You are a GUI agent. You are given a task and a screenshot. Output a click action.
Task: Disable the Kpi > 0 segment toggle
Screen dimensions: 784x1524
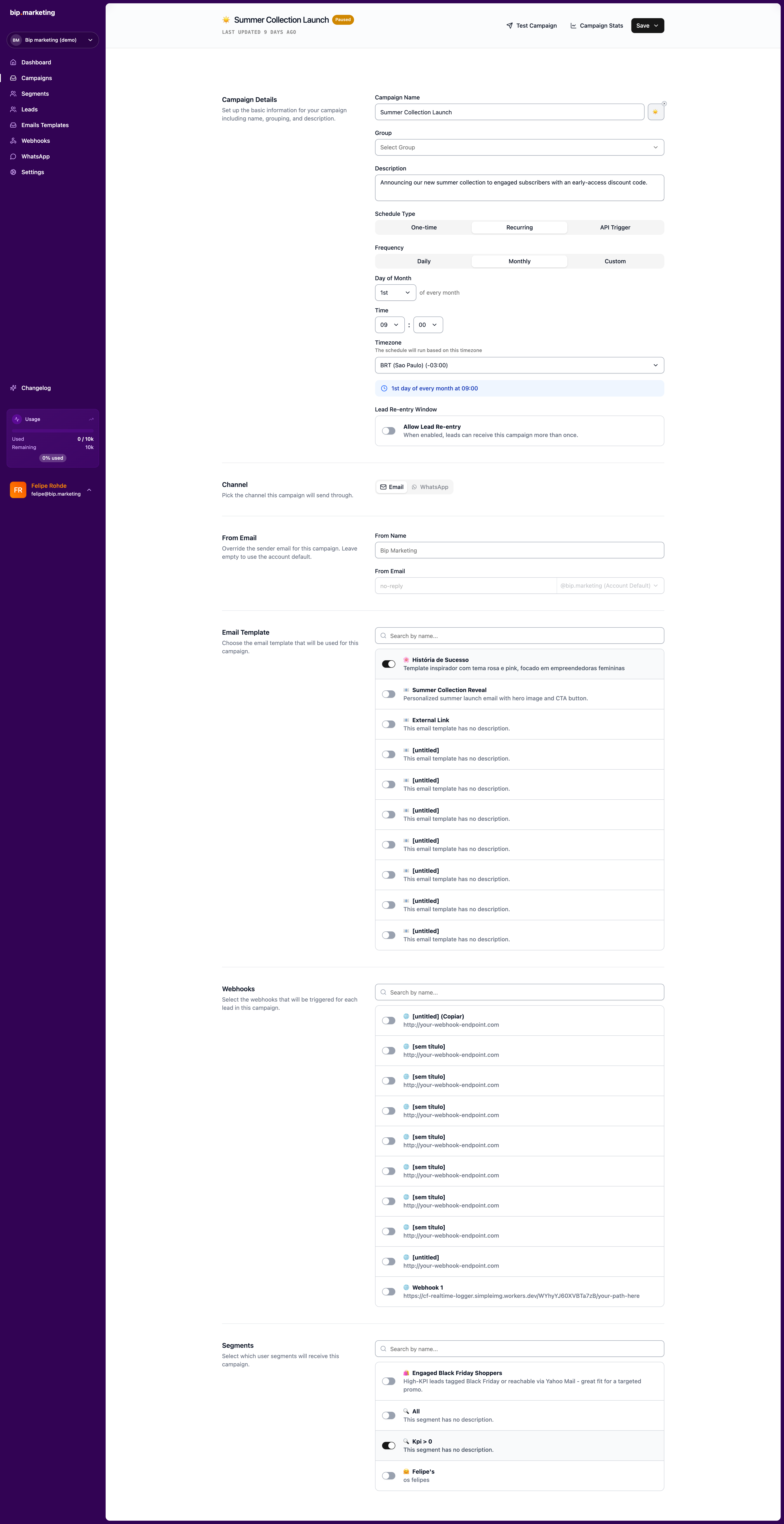[x=389, y=1445]
